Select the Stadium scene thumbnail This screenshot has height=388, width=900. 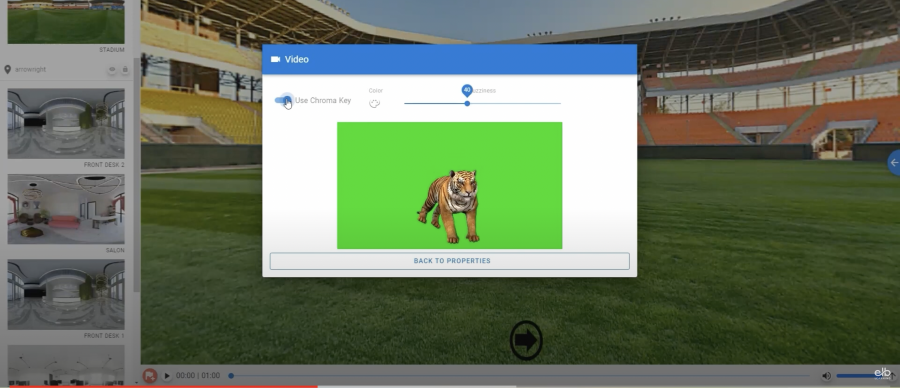pos(66,22)
